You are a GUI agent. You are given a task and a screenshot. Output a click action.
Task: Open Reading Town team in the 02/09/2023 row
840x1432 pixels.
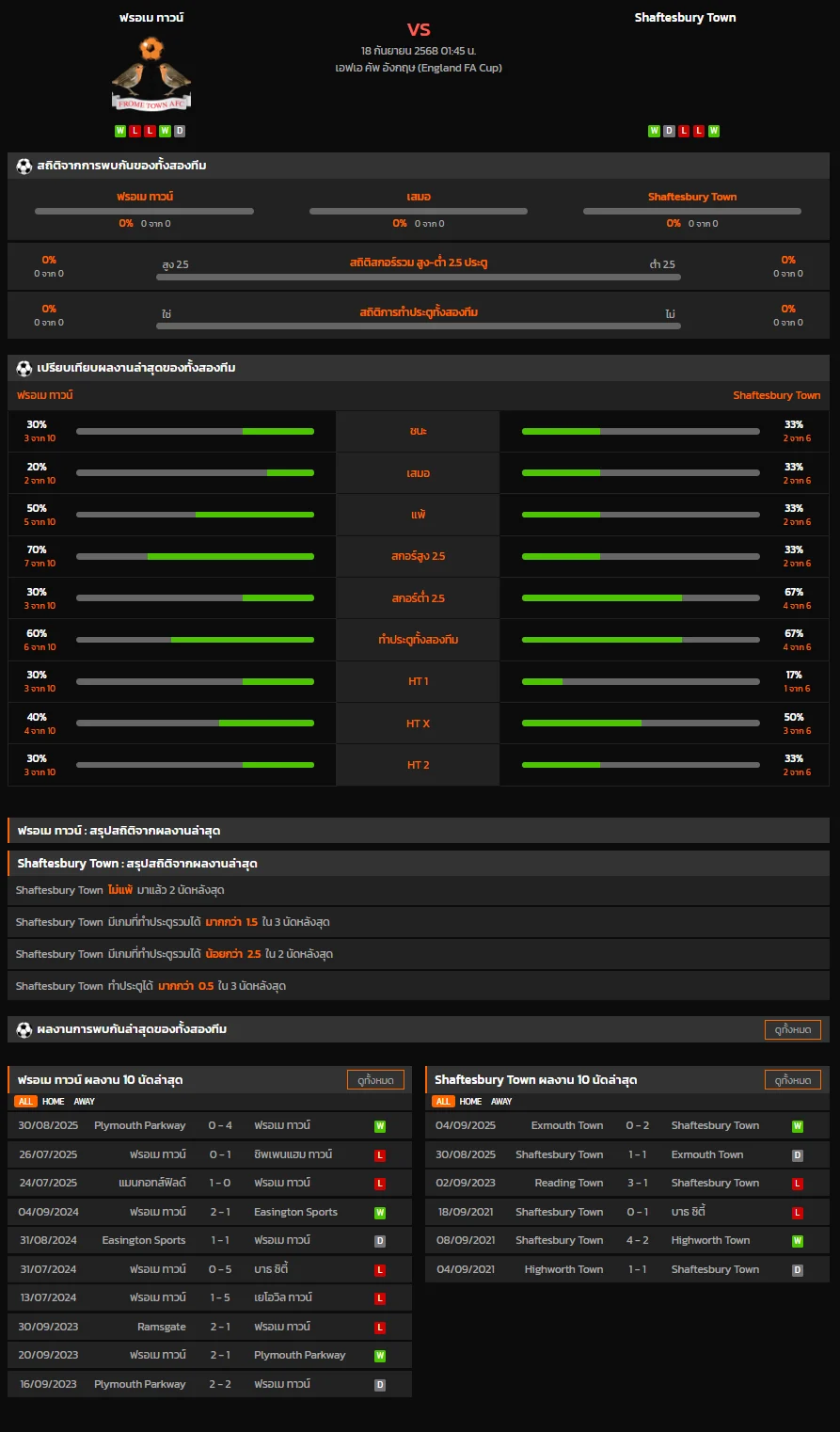pos(568,1184)
